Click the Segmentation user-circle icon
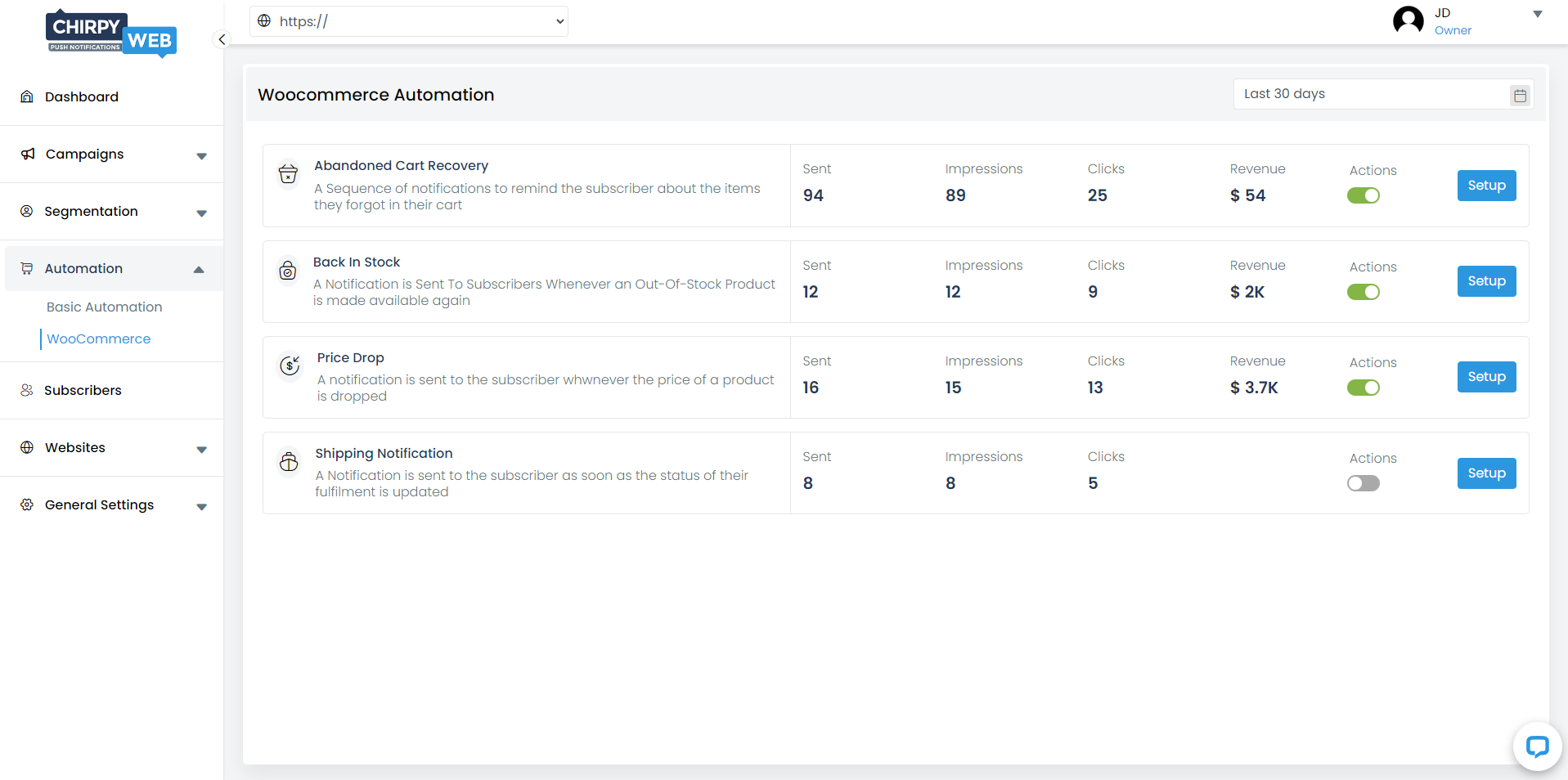The height and width of the screenshot is (780, 1568). 27,211
